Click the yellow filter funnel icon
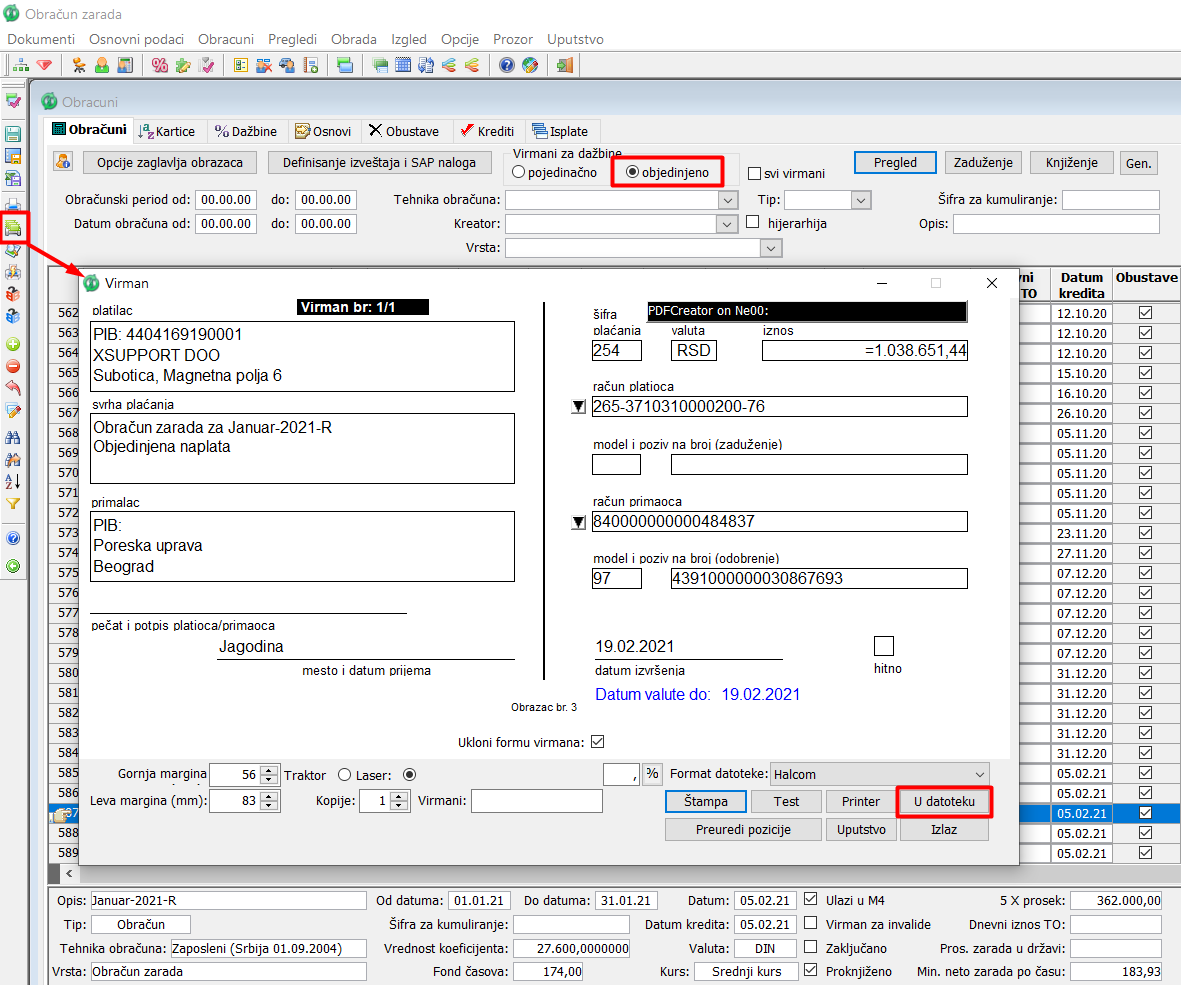Viewport: 1181px width, 985px height. (x=13, y=504)
